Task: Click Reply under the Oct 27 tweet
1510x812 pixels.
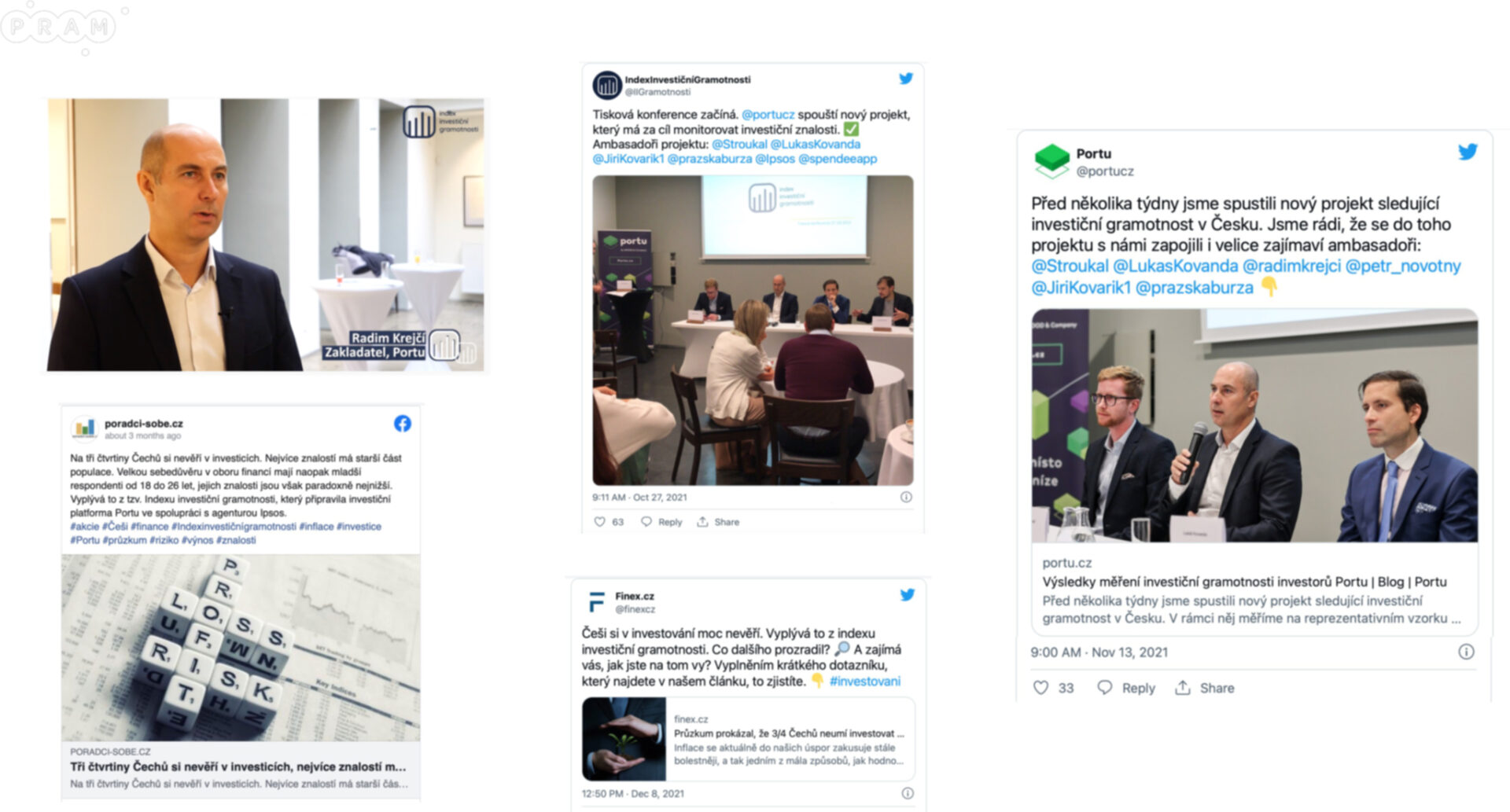Action: pyautogui.click(x=661, y=522)
